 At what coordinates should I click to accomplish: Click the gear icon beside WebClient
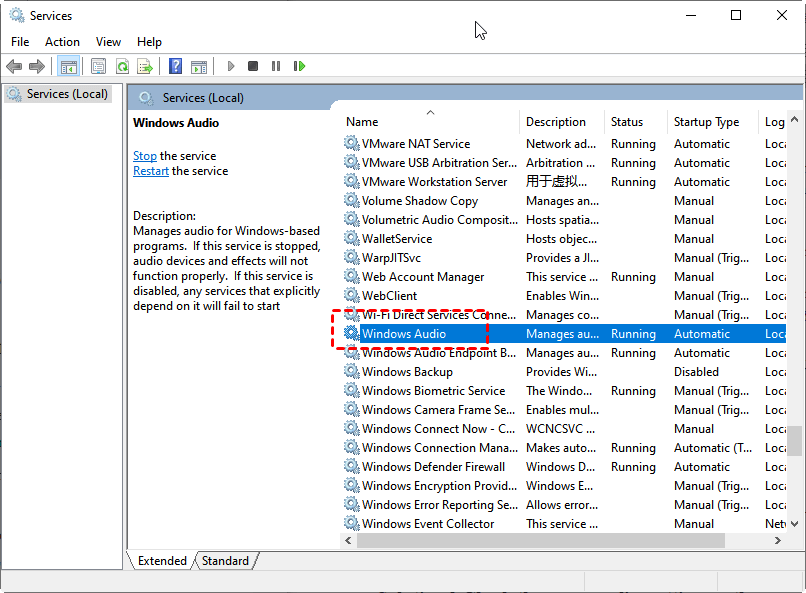(x=352, y=295)
